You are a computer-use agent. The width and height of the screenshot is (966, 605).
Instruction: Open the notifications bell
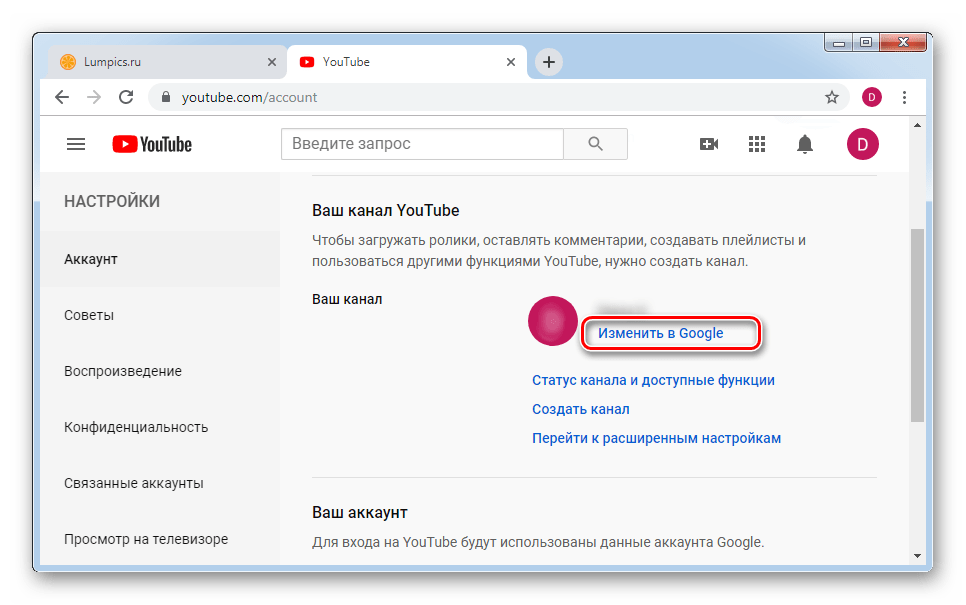point(805,144)
